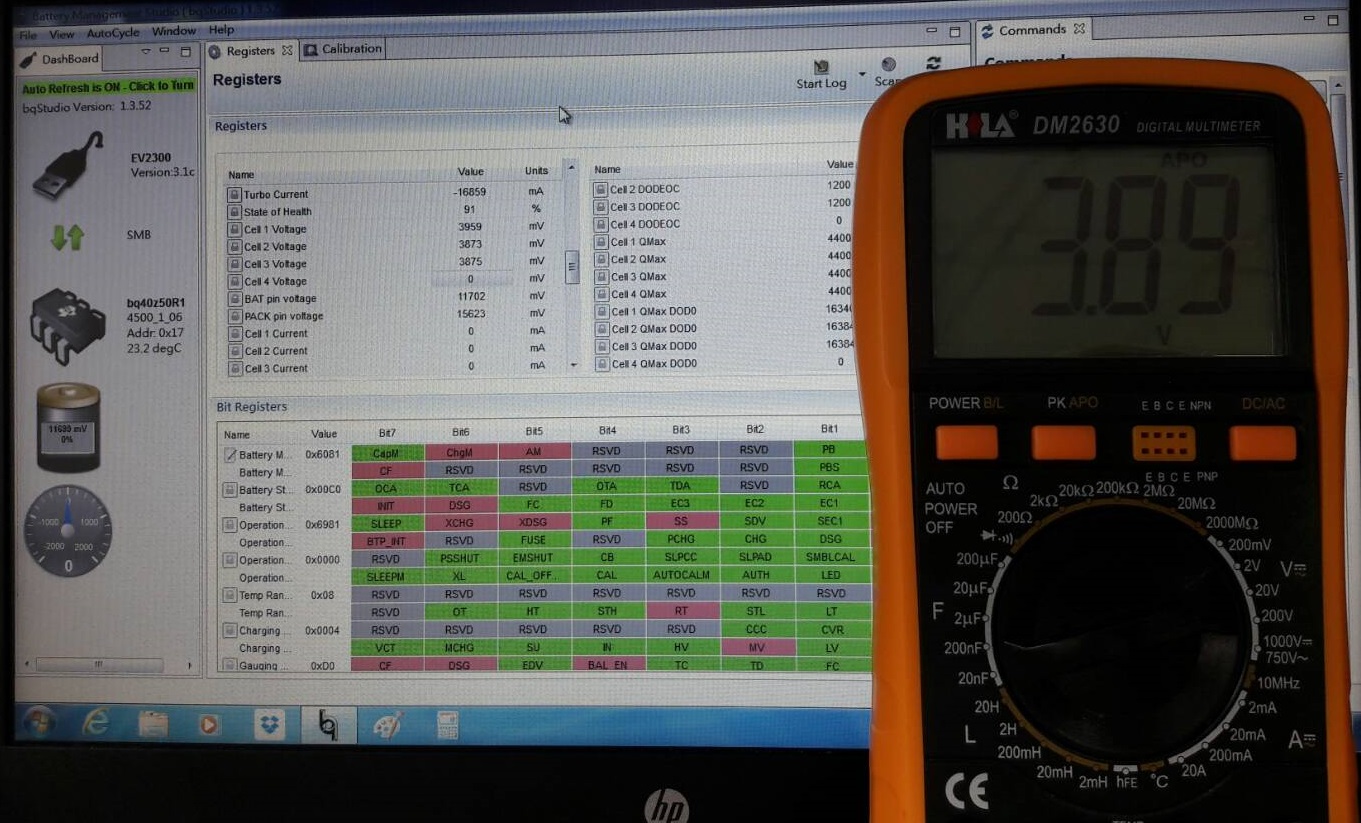Open bqStudio from the Windows taskbar
Screen dimensions: 1361x823
(x=328, y=725)
